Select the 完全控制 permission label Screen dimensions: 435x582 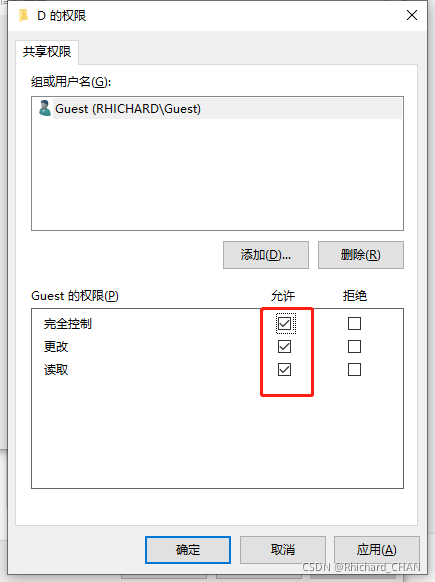point(68,324)
